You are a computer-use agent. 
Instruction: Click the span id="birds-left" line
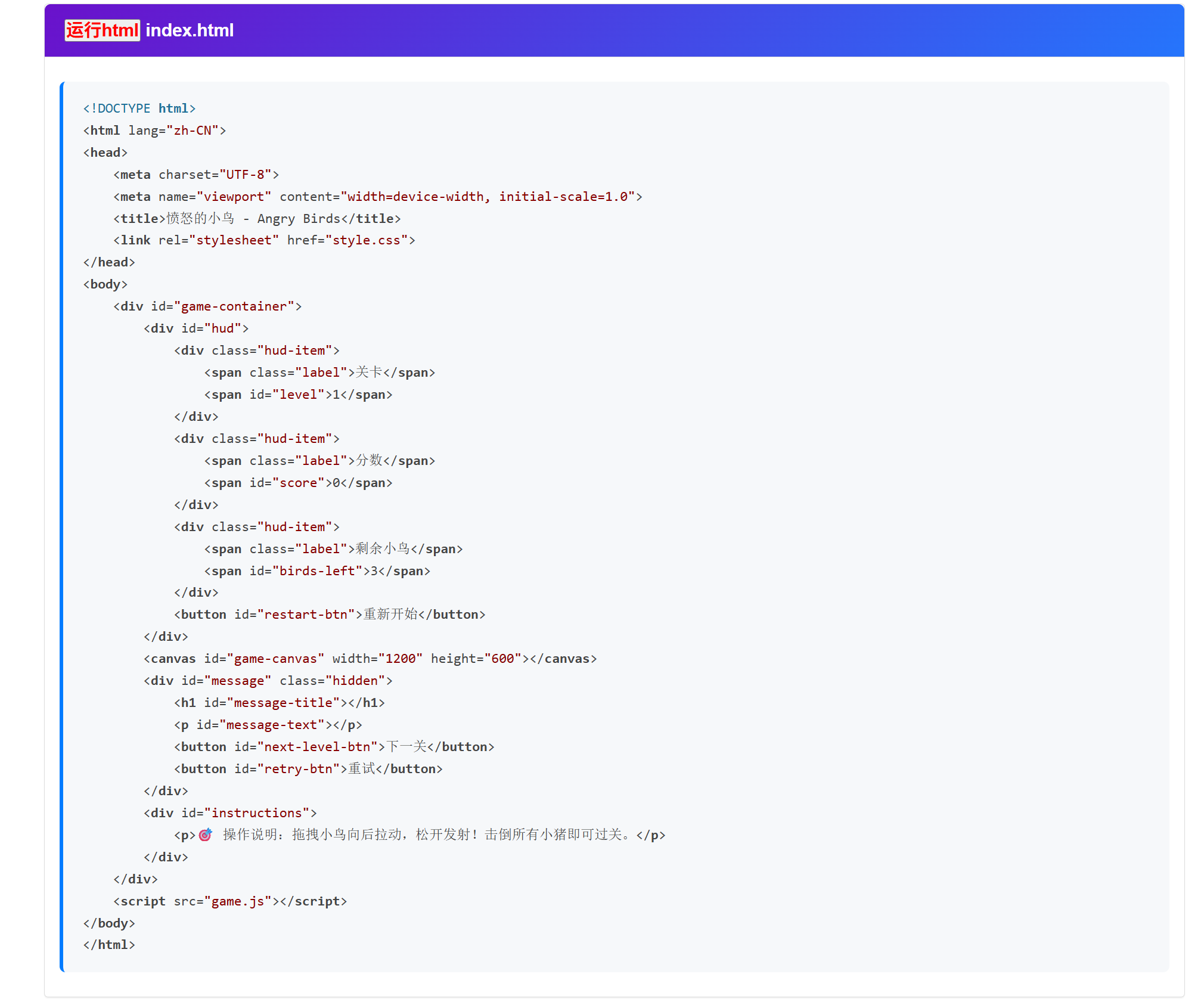317,571
